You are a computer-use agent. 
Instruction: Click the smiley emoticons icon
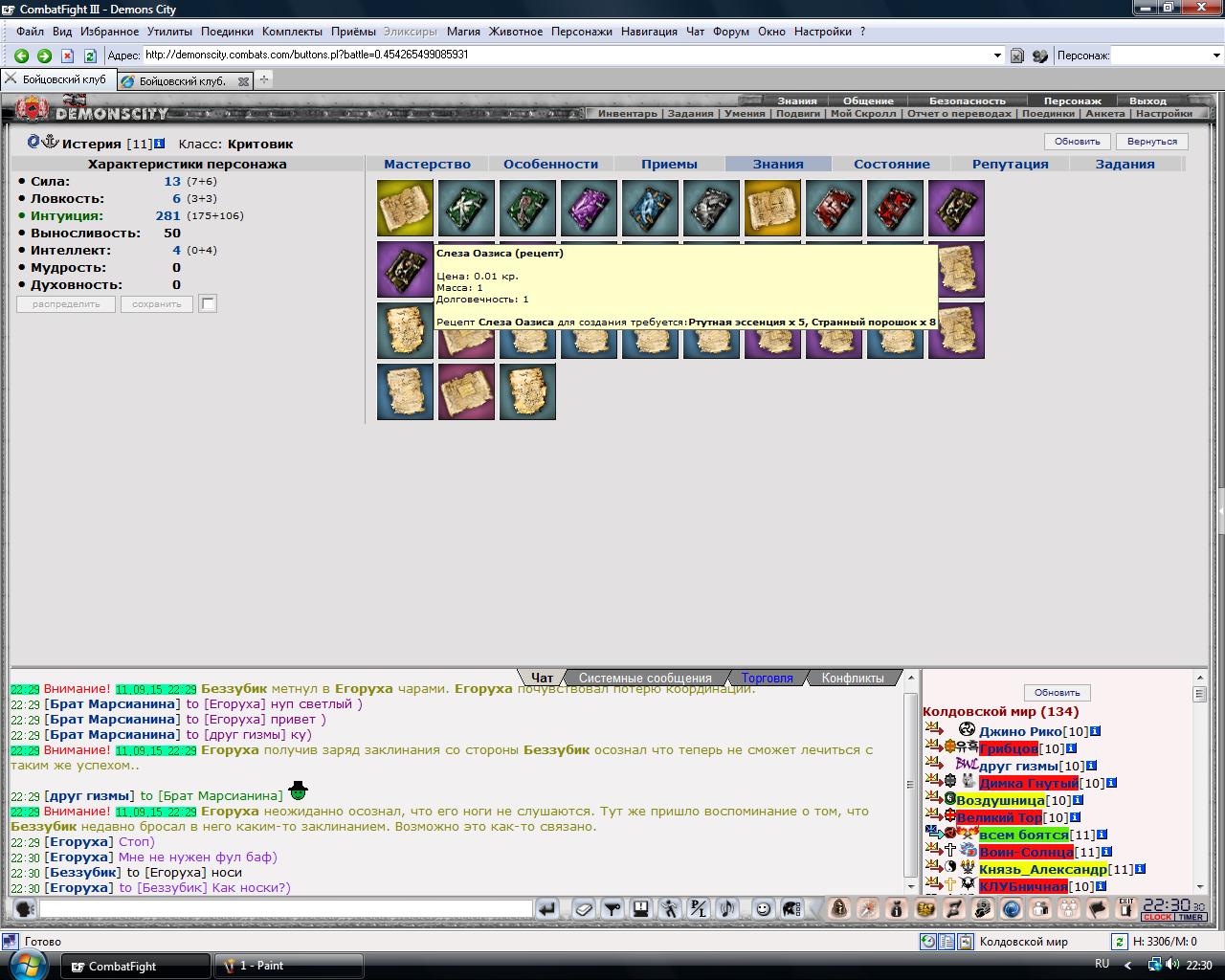click(x=763, y=908)
